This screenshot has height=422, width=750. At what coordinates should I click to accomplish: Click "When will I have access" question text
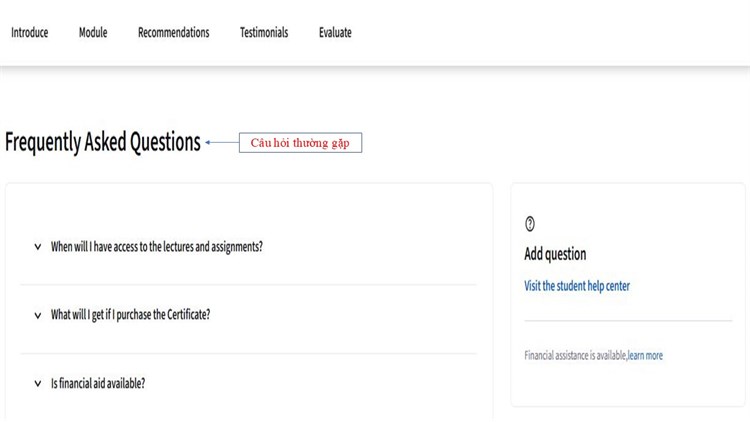coord(157,246)
